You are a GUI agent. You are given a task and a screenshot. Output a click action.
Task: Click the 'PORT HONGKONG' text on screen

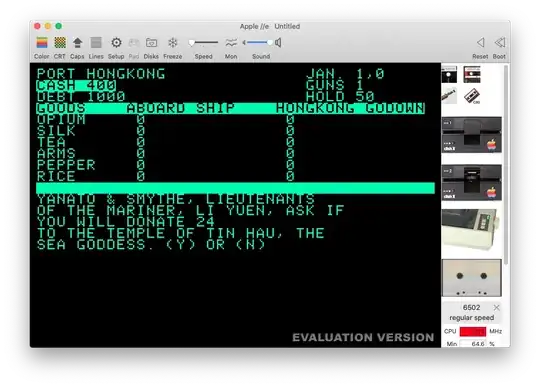[101, 74]
